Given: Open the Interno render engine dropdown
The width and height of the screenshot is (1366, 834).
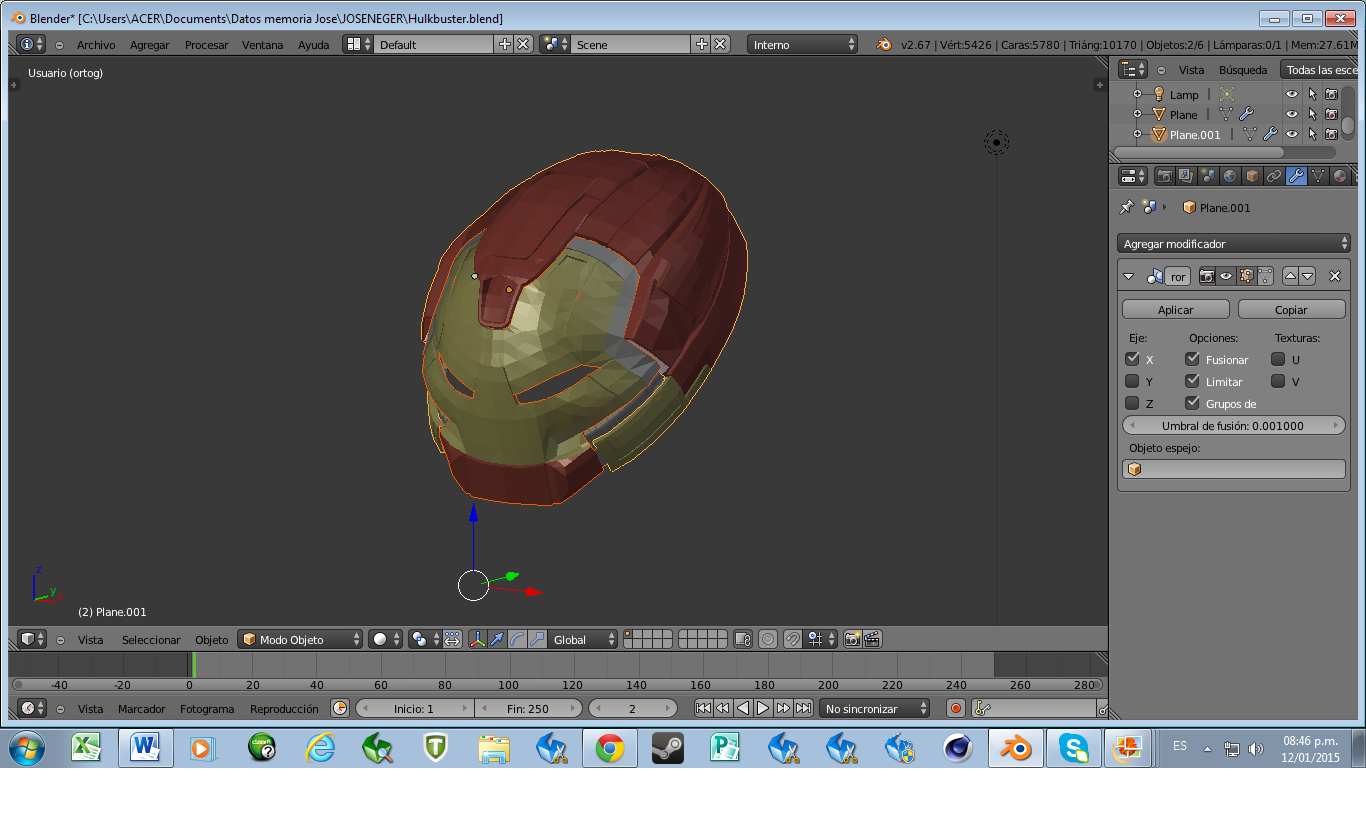Looking at the screenshot, I should [803, 45].
